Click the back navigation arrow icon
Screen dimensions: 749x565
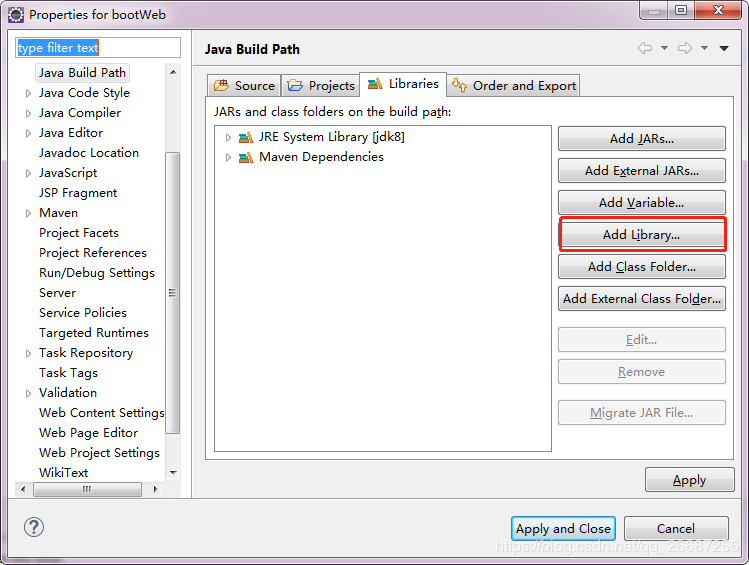(645, 48)
